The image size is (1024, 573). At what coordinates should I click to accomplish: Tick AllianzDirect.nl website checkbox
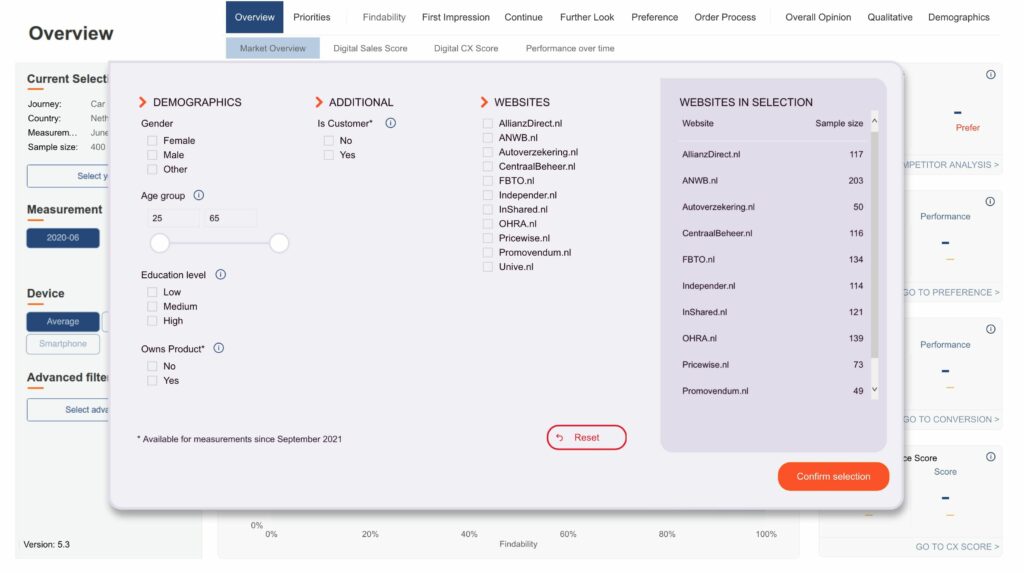click(488, 123)
